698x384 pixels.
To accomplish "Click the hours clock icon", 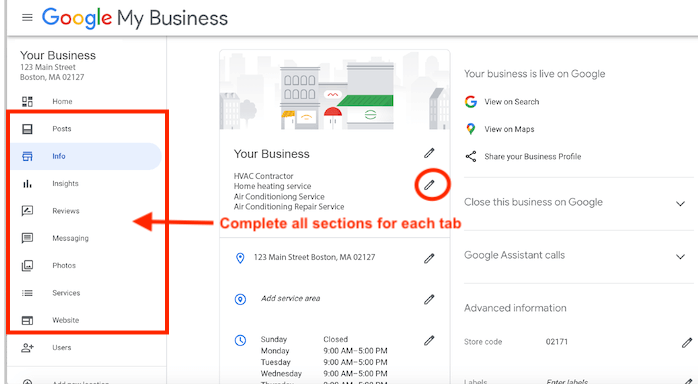I will point(240,340).
